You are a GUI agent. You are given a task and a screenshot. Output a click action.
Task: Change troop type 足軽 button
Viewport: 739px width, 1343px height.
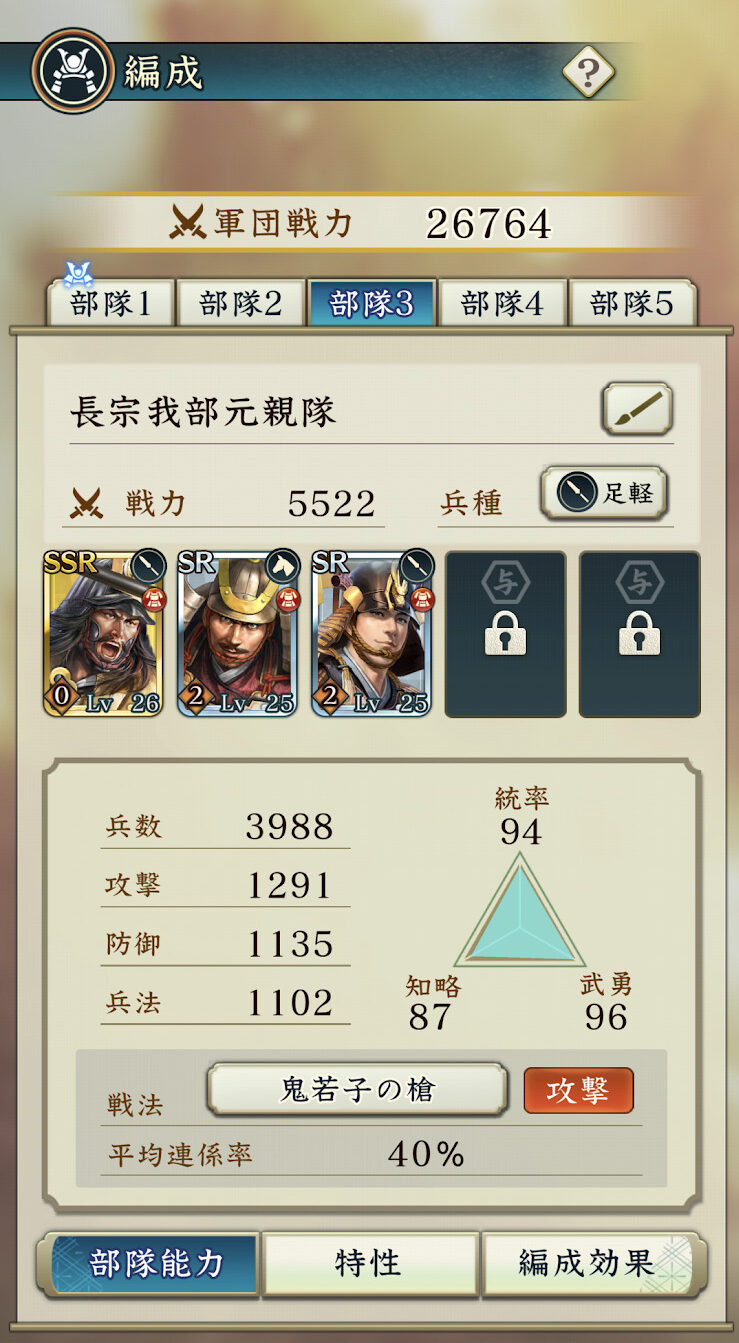pyautogui.click(x=604, y=493)
